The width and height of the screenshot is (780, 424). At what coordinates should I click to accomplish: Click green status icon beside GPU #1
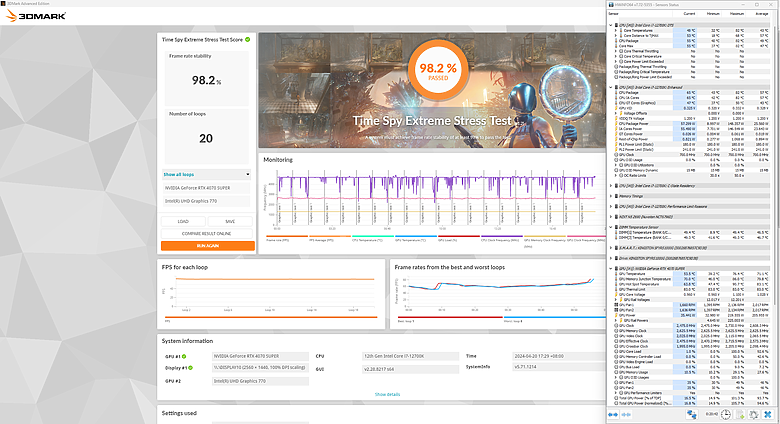click(x=184, y=356)
